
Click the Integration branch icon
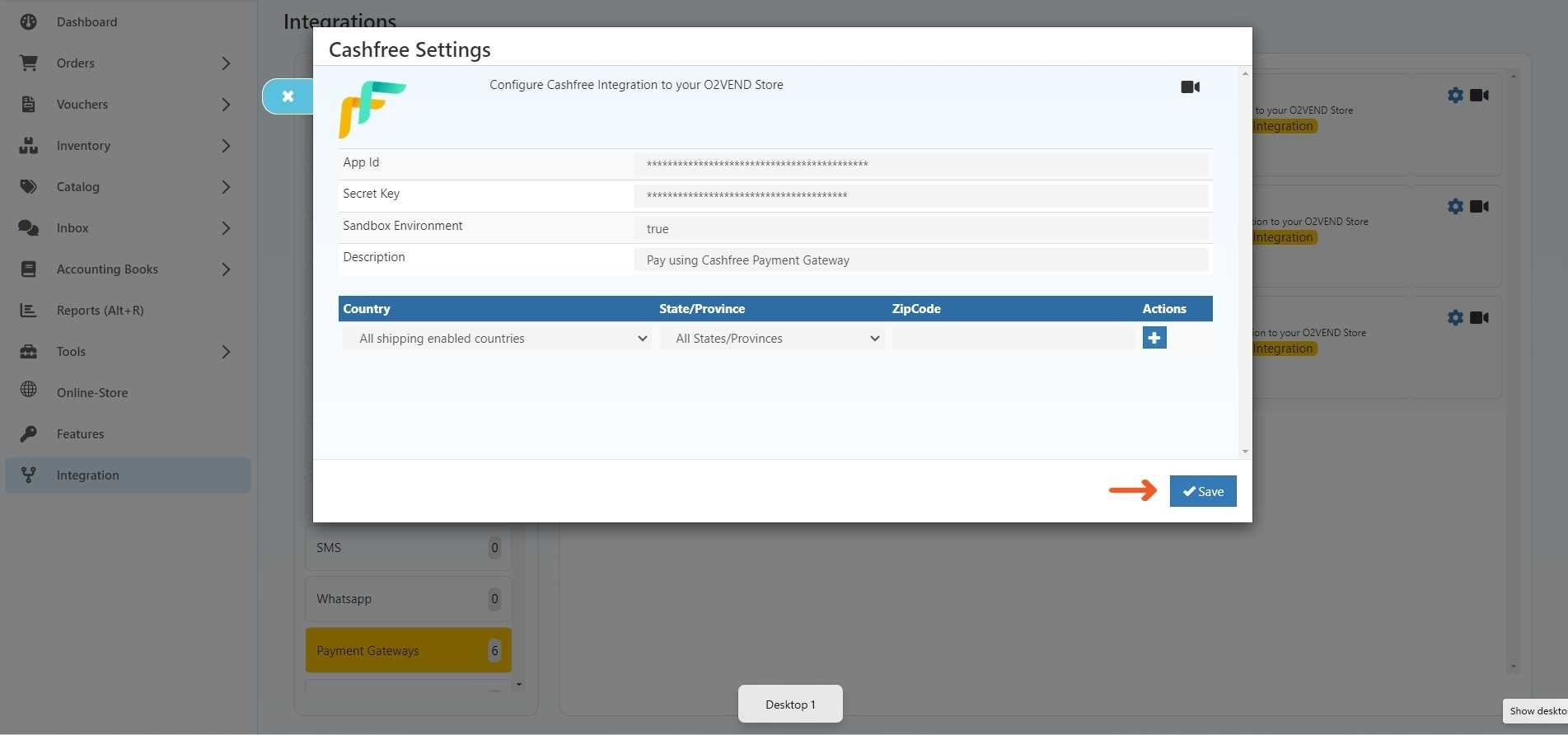click(28, 475)
